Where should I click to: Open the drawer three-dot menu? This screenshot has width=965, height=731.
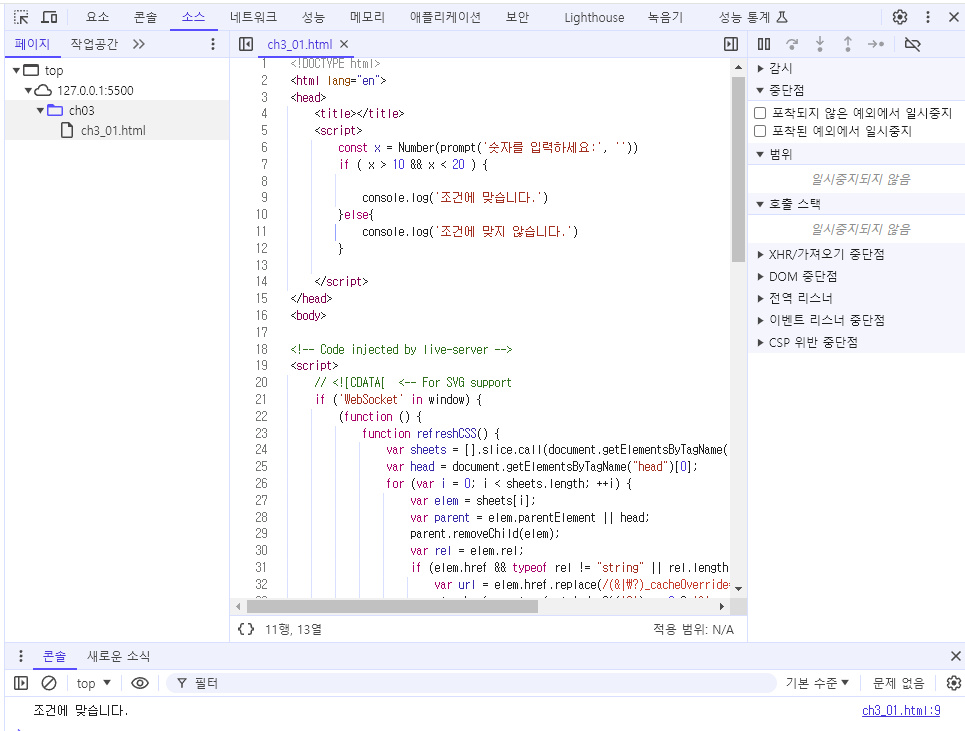point(21,656)
